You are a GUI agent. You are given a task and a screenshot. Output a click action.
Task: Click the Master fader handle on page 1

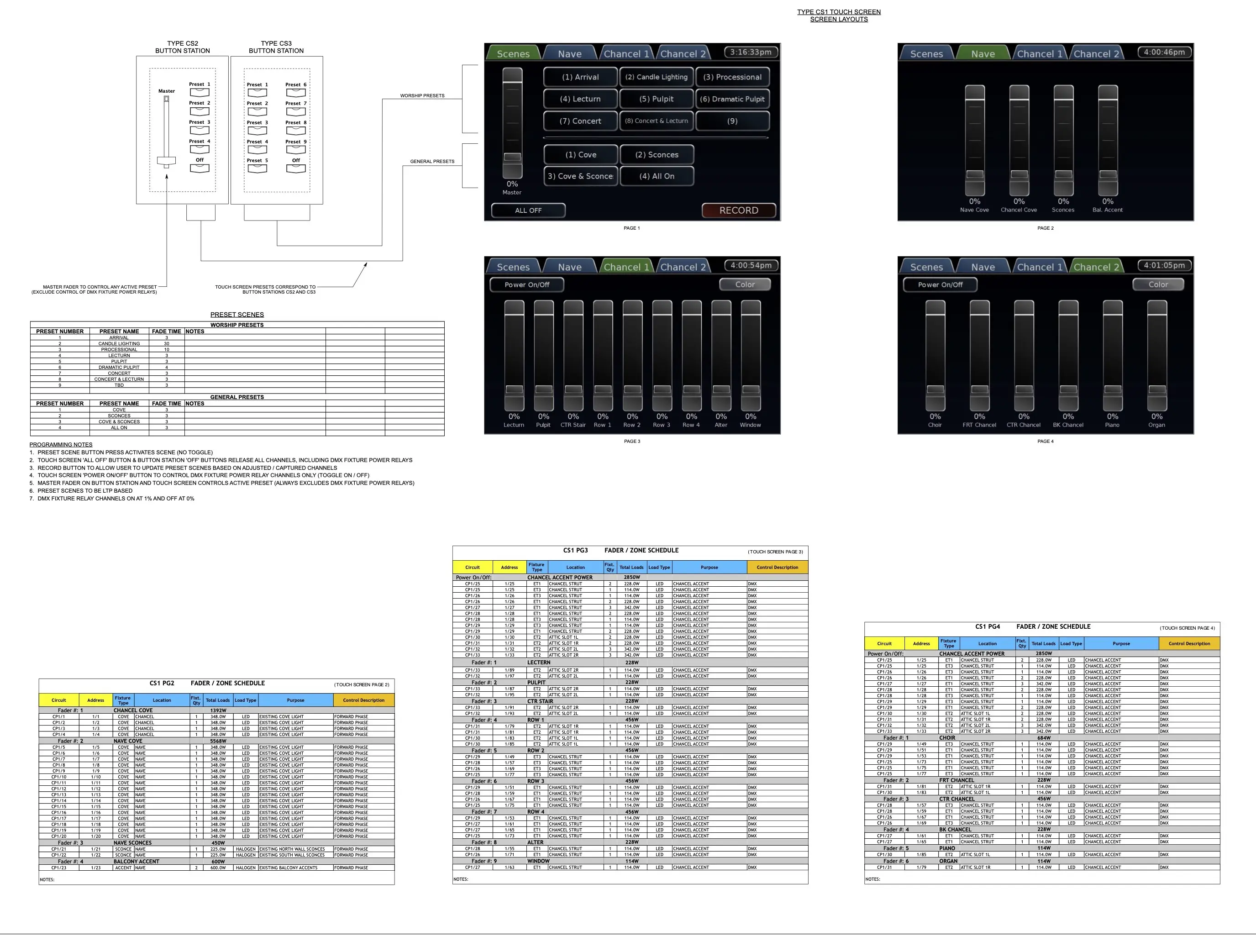point(512,157)
